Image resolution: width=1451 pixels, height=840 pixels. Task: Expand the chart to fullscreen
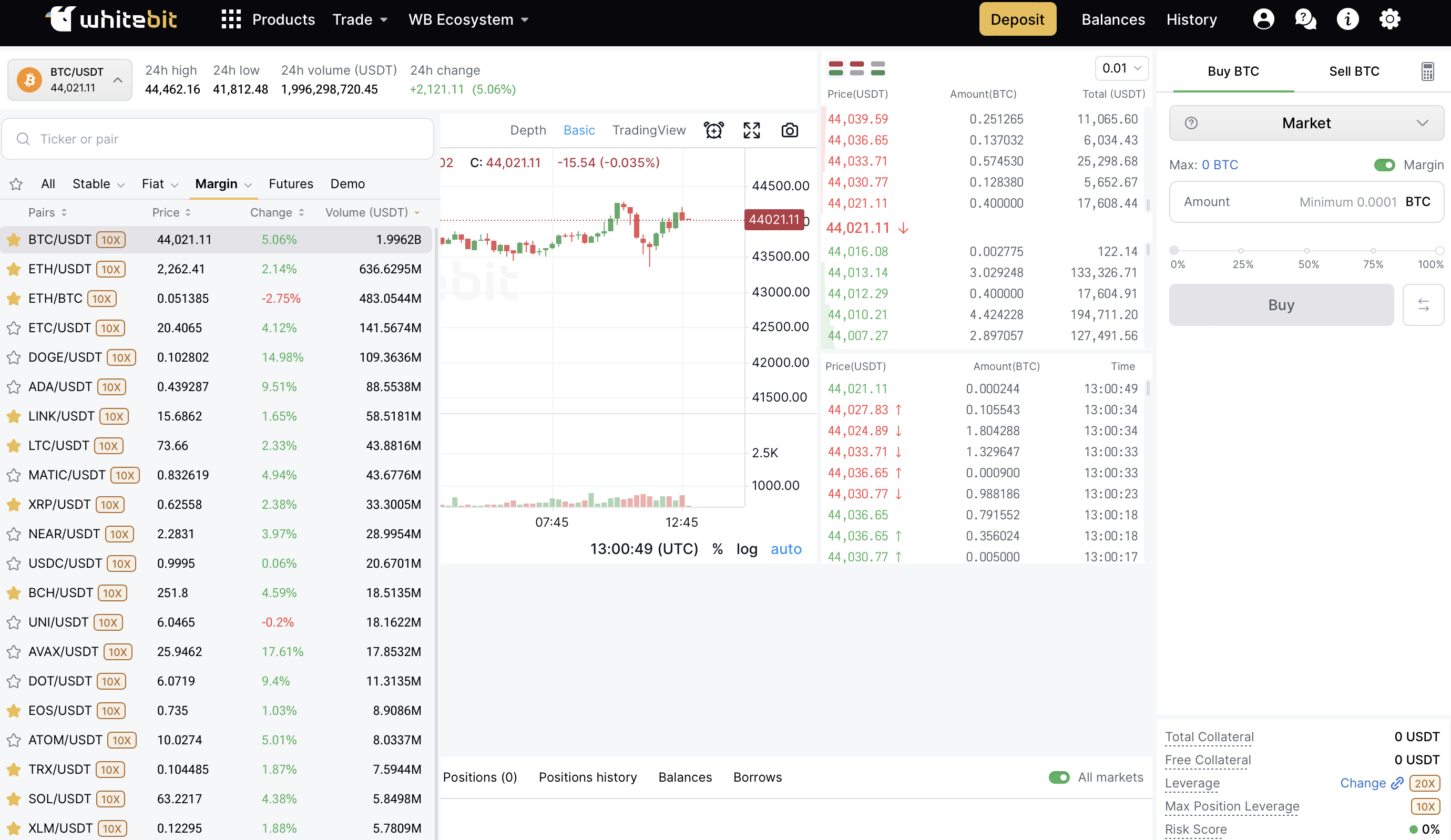pyautogui.click(x=751, y=130)
